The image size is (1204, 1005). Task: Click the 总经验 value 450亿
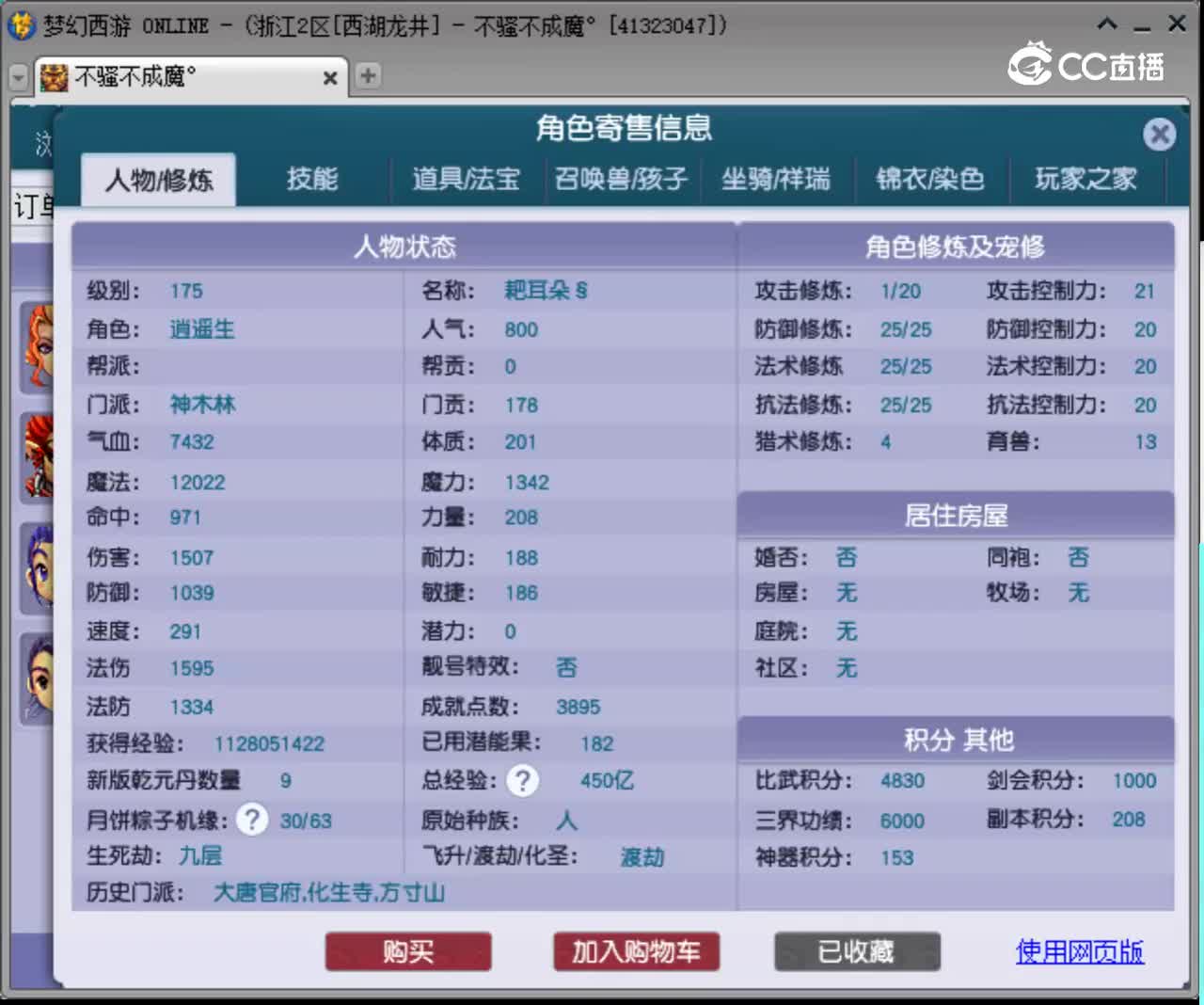click(607, 780)
